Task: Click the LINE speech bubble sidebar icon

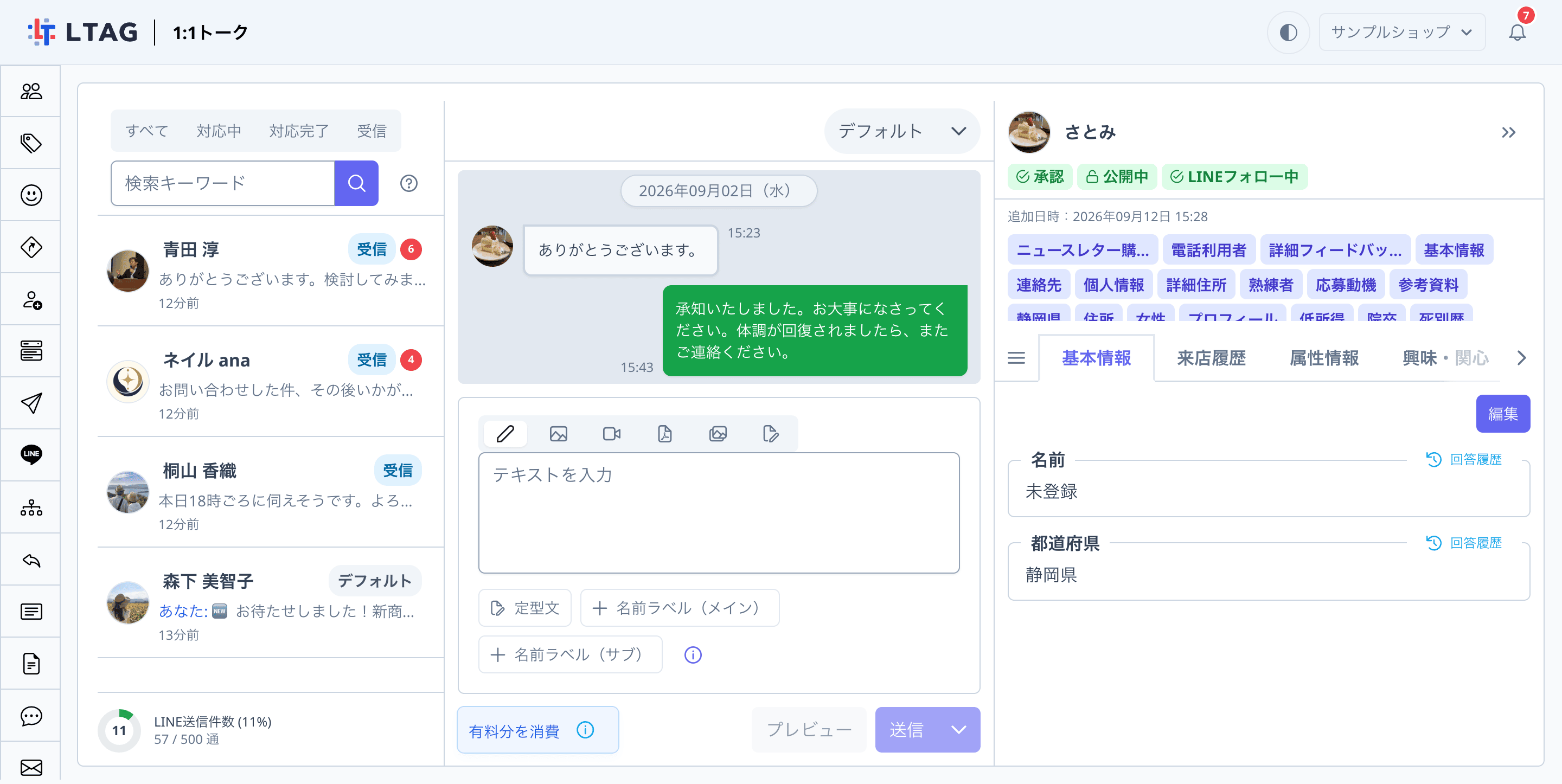Action: (x=31, y=455)
